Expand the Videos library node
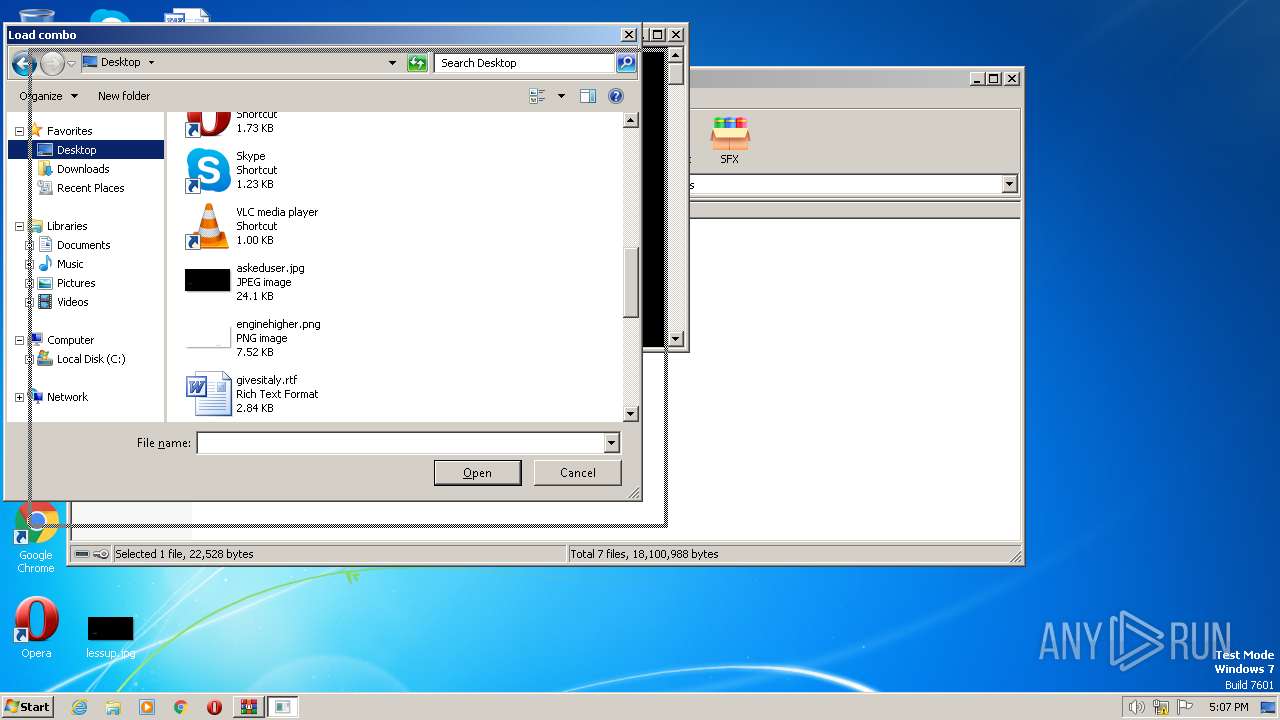The image size is (1280, 720). point(29,302)
